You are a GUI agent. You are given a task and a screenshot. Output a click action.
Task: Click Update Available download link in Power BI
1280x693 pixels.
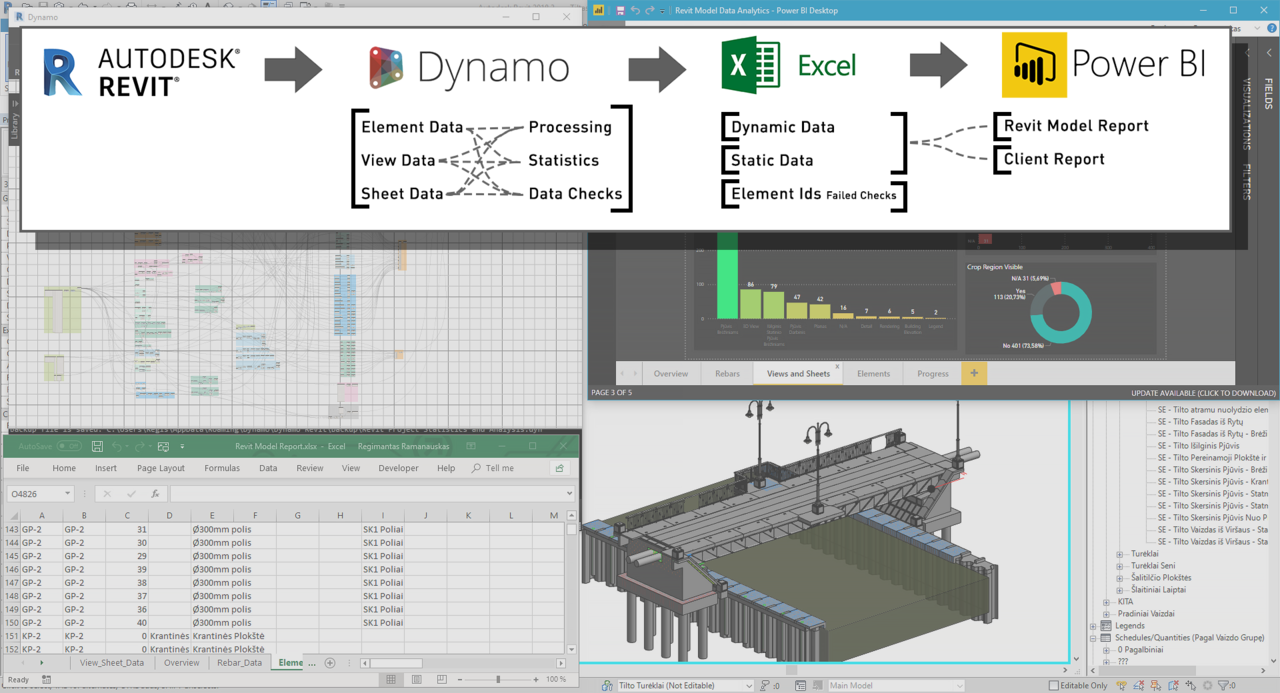coord(1203,393)
